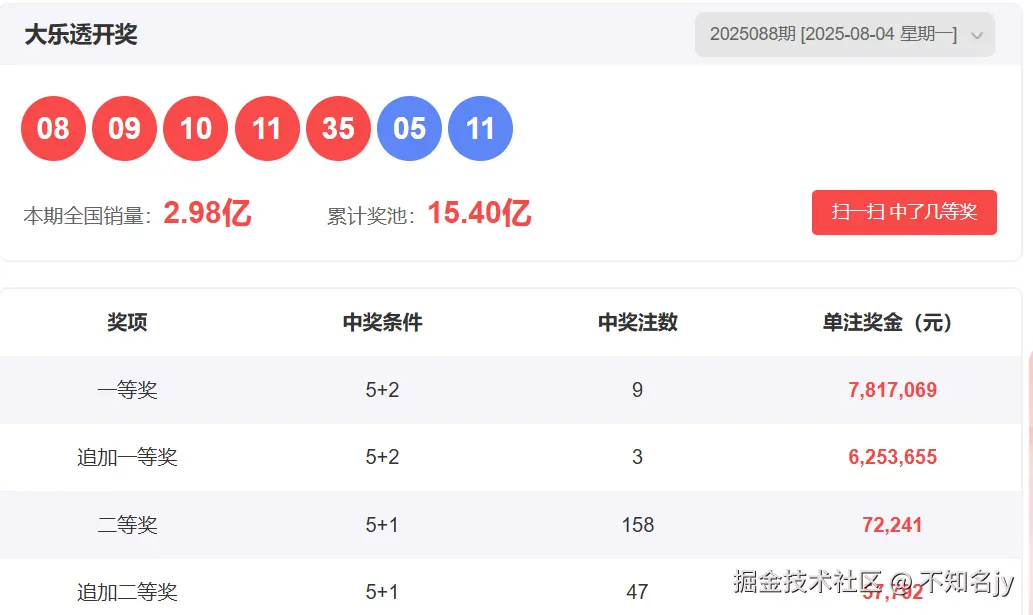Click the blue back-area ball 11
The height and width of the screenshot is (615, 1033).
pyautogui.click(x=481, y=128)
